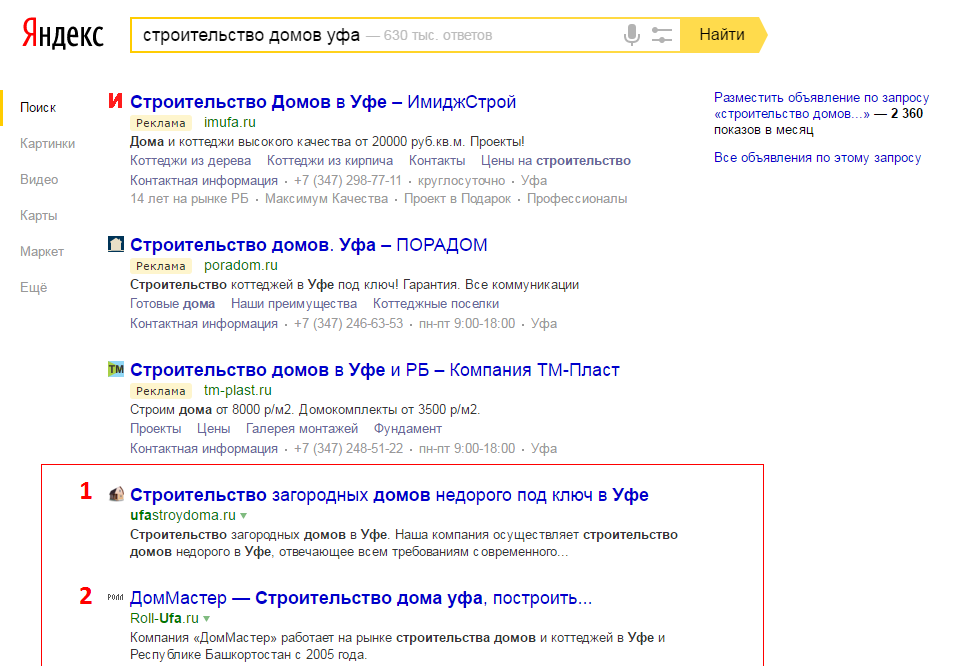Click the круглосуточно working hours text

pyautogui.click(x=462, y=181)
